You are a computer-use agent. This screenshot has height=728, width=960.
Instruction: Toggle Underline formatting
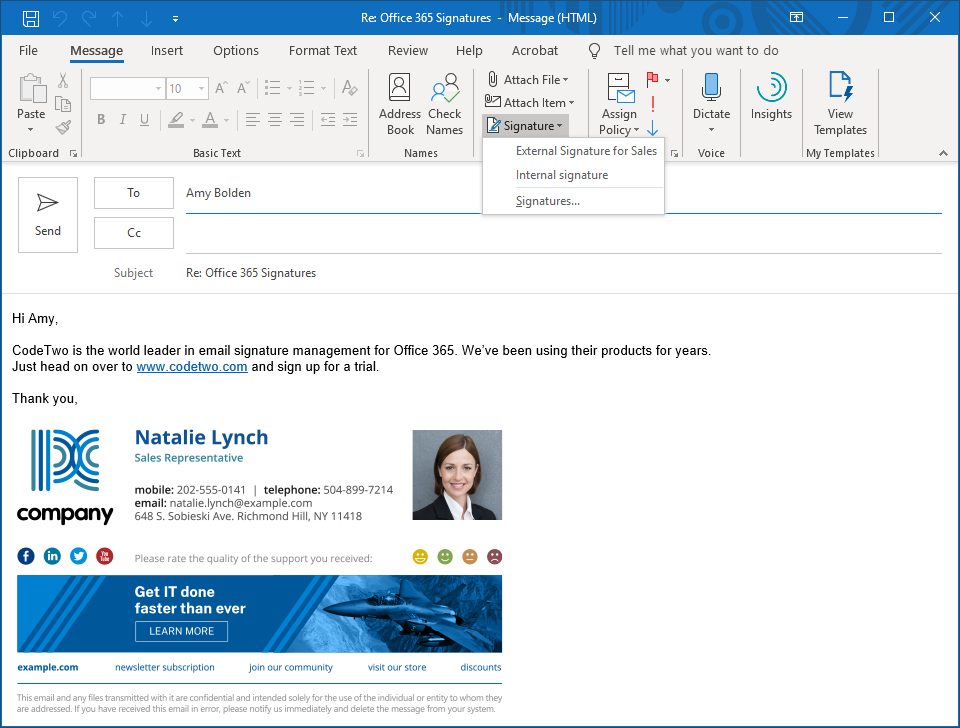pyautogui.click(x=145, y=120)
